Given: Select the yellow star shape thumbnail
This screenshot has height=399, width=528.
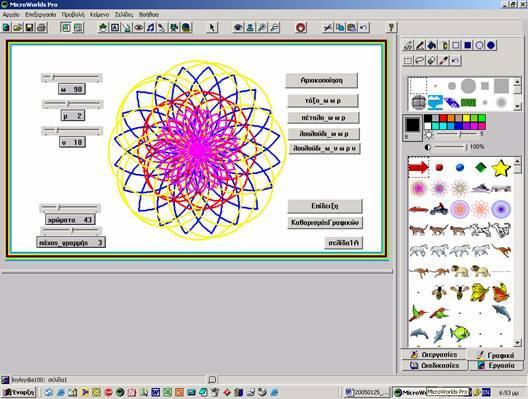Looking at the screenshot, I should point(501,168).
